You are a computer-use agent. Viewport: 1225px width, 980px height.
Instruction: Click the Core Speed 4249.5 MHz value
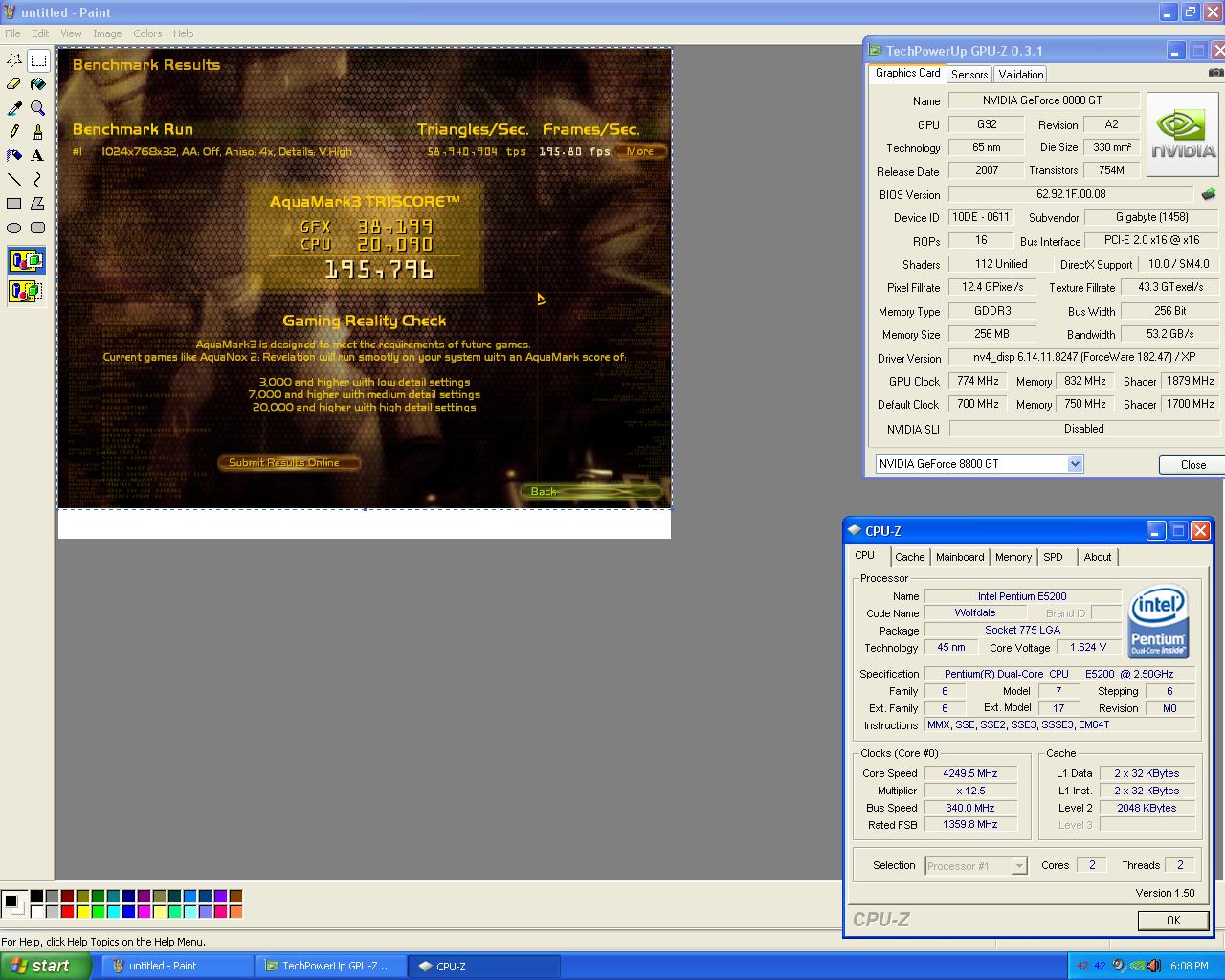(x=969, y=773)
